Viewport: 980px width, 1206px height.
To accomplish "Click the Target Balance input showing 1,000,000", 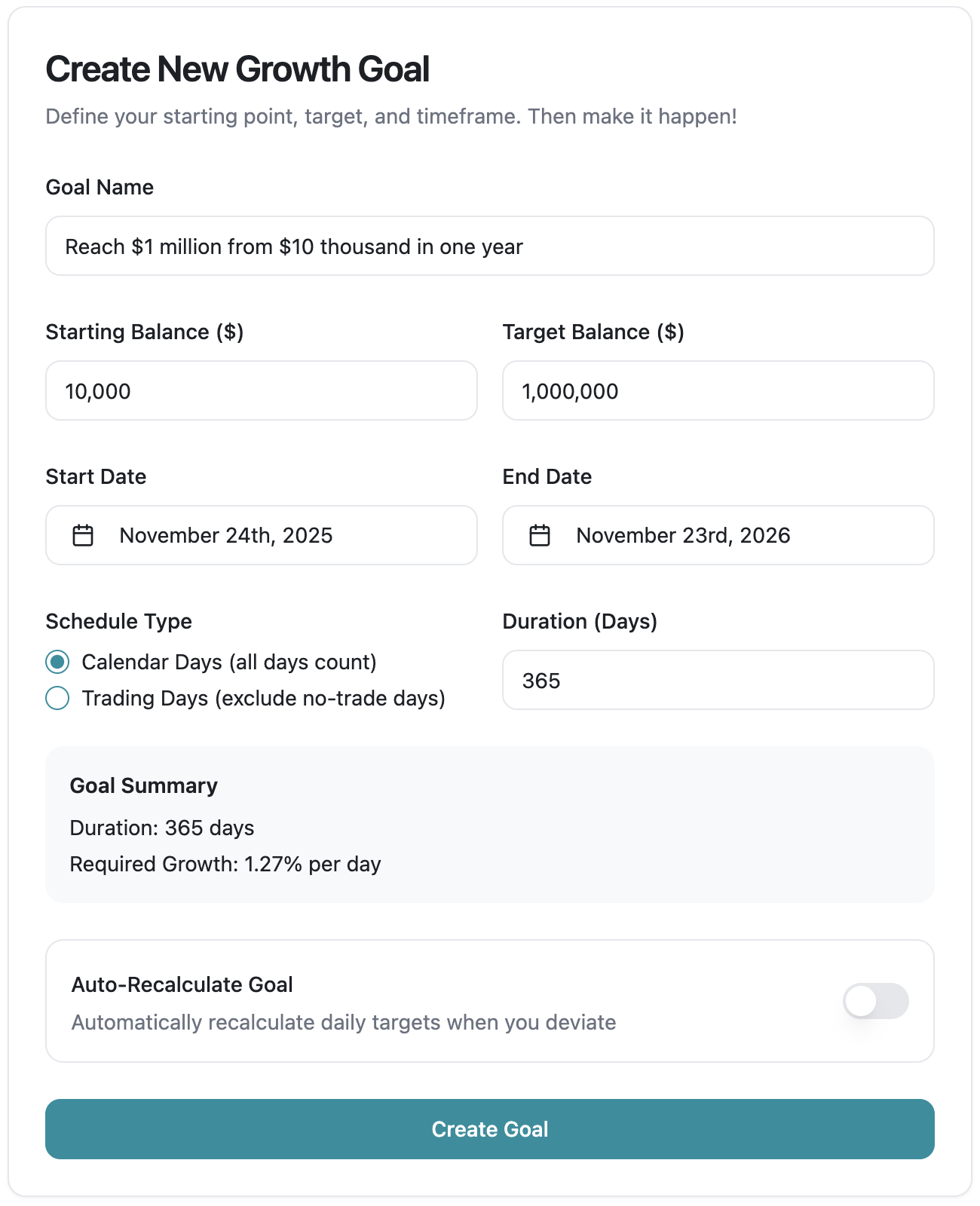I will click(718, 391).
